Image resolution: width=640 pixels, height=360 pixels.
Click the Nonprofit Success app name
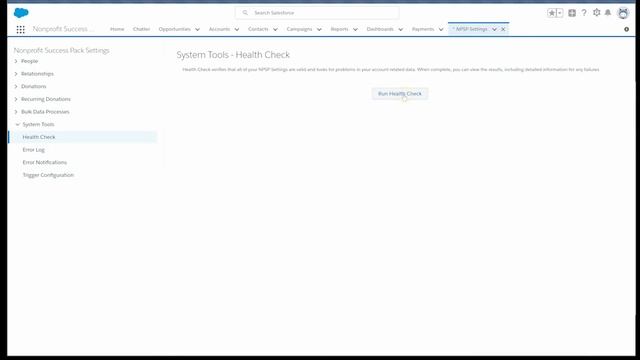pyautogui.click(x=63, y=29)
